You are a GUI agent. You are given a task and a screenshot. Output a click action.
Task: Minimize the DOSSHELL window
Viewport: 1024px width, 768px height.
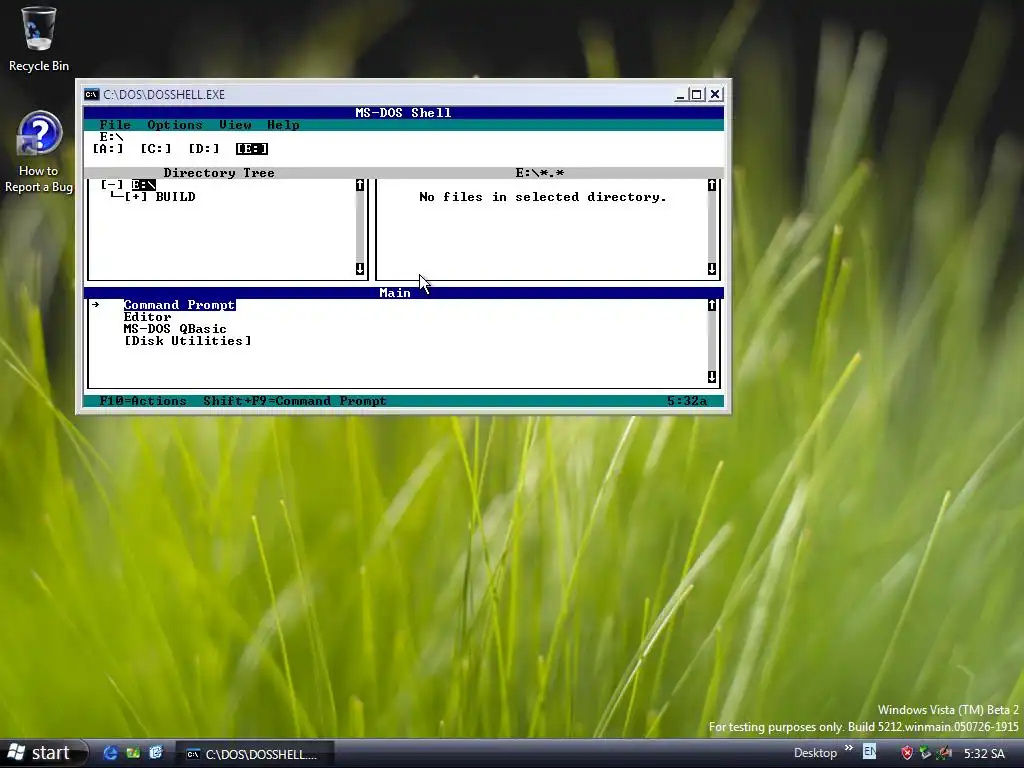pyautogui.click(x=680, y=95)
